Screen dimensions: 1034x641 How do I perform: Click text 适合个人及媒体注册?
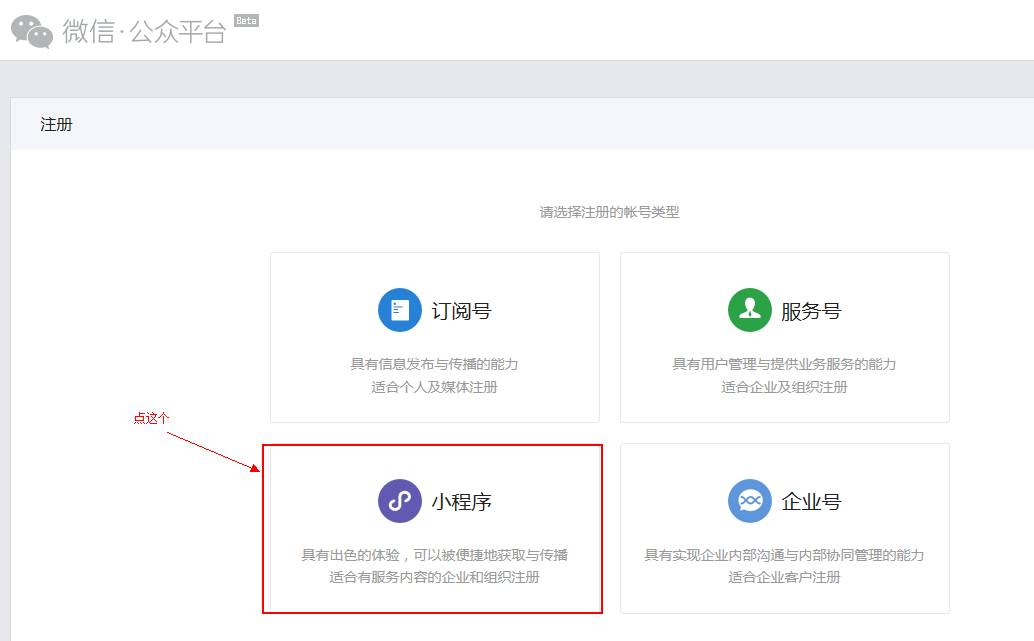click(x=434, y=387)
